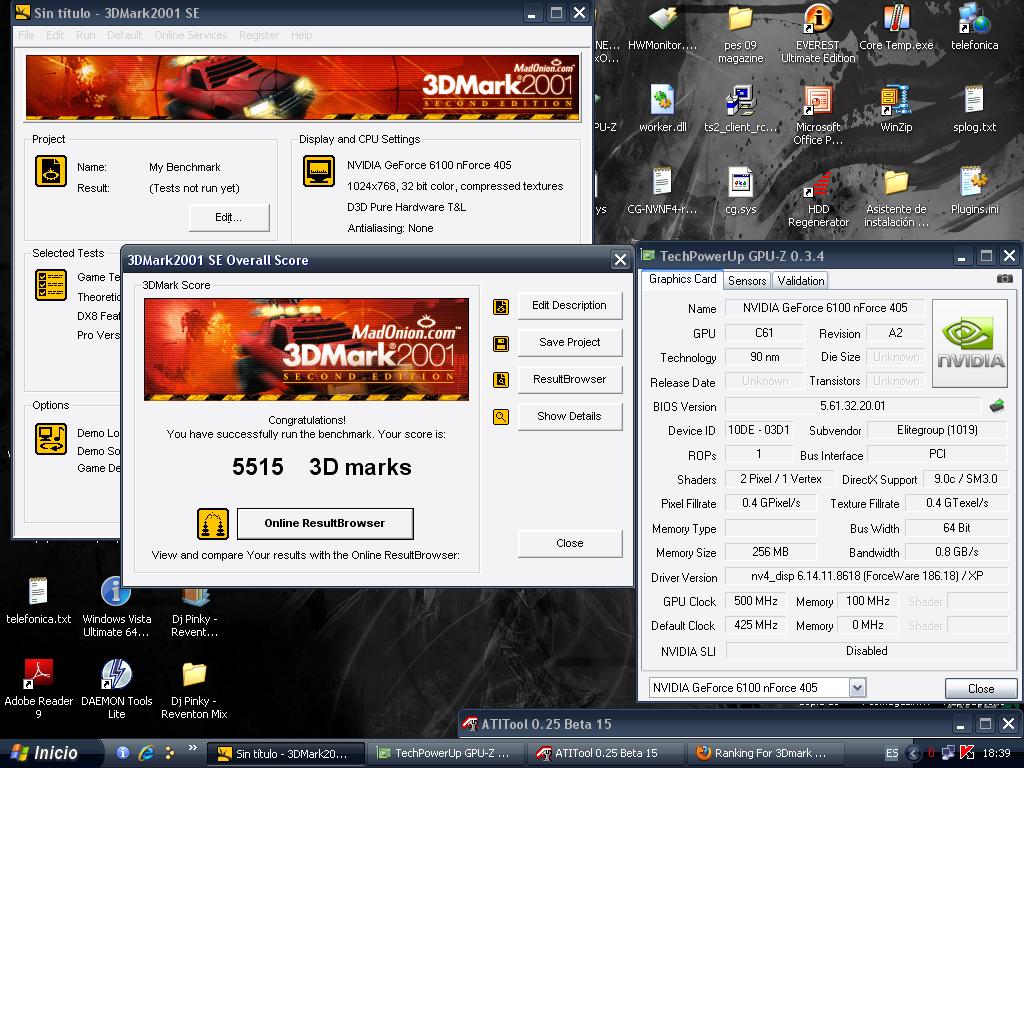Click the Project icon in 3DMark window
1024x1030 pixels.
coord(51,171)
